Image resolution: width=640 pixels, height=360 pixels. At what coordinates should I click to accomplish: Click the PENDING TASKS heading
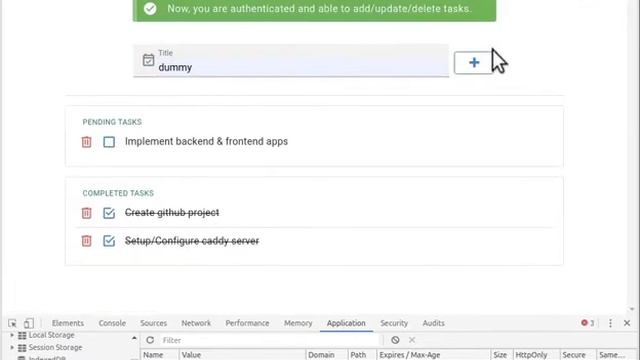(x=112, y=122)
